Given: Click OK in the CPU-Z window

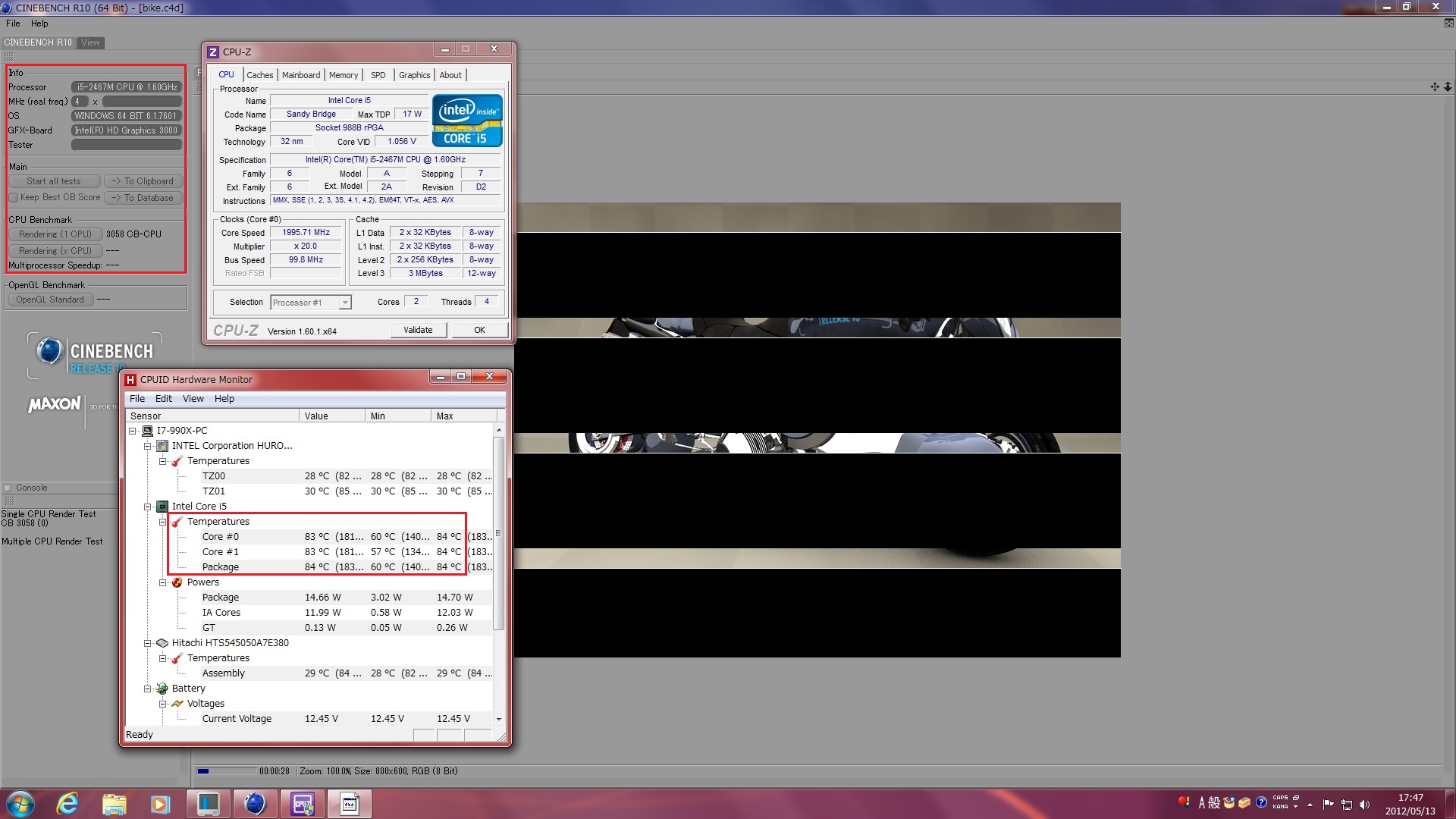Looking at the screenshot, I should click(480, 330).
